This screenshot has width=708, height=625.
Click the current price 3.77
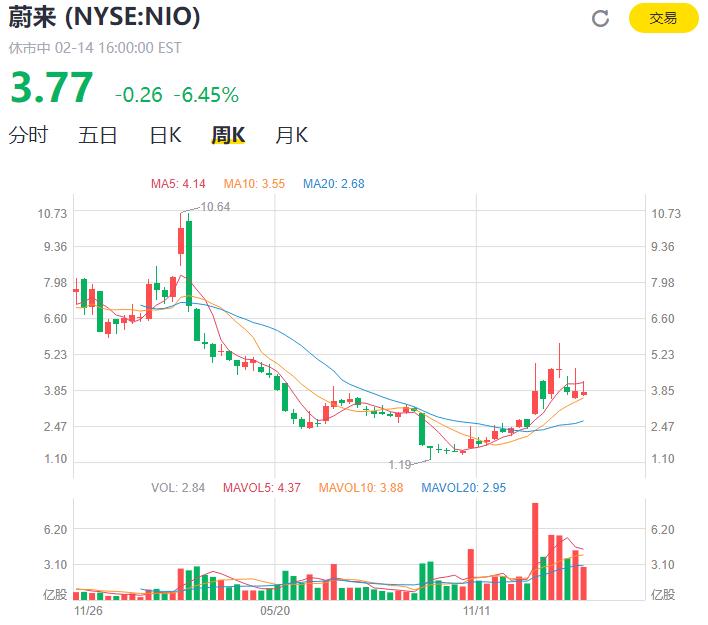point(51,87)
